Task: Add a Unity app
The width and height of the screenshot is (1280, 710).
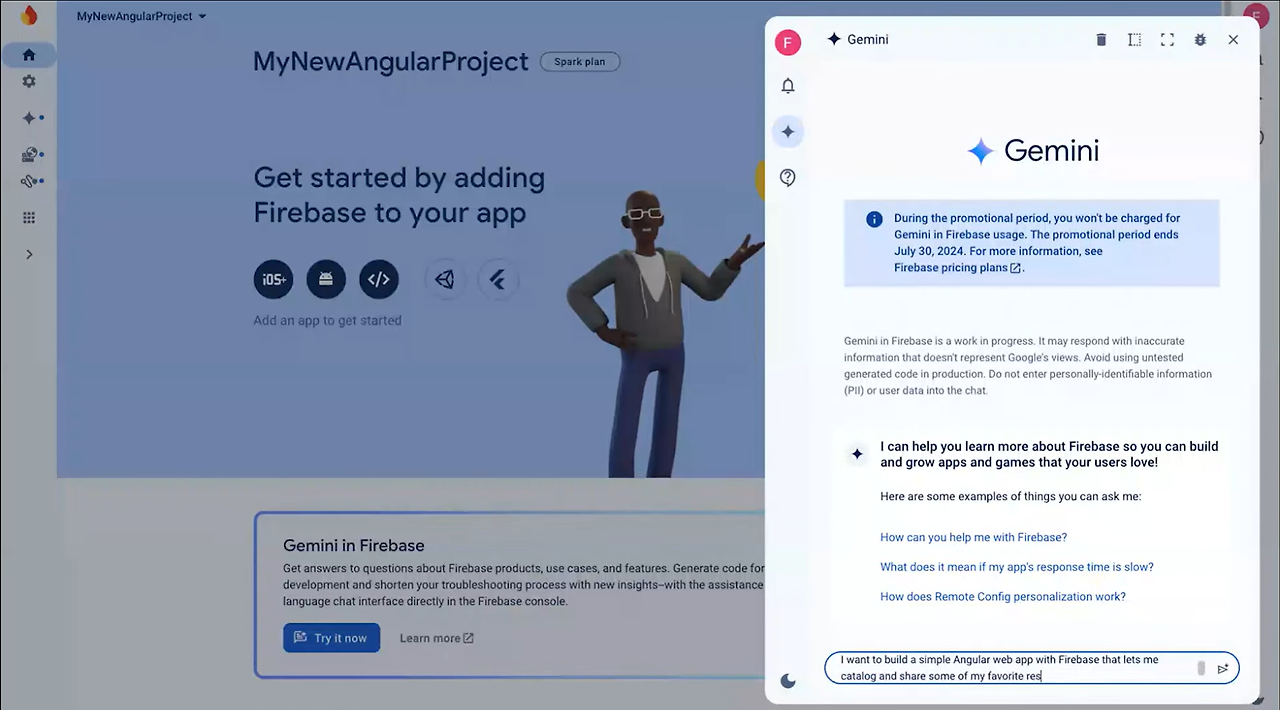Action: pos(445,279)
